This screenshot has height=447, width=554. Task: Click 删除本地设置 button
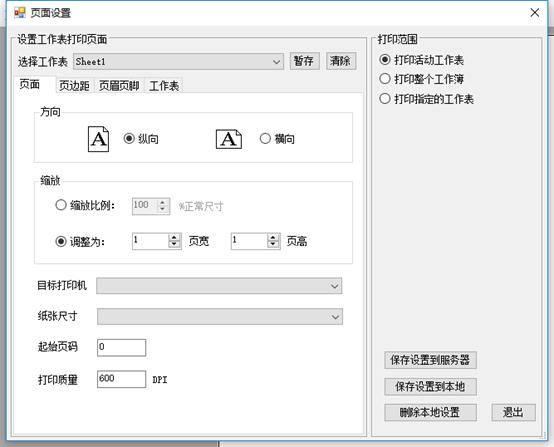pos(430,412)
